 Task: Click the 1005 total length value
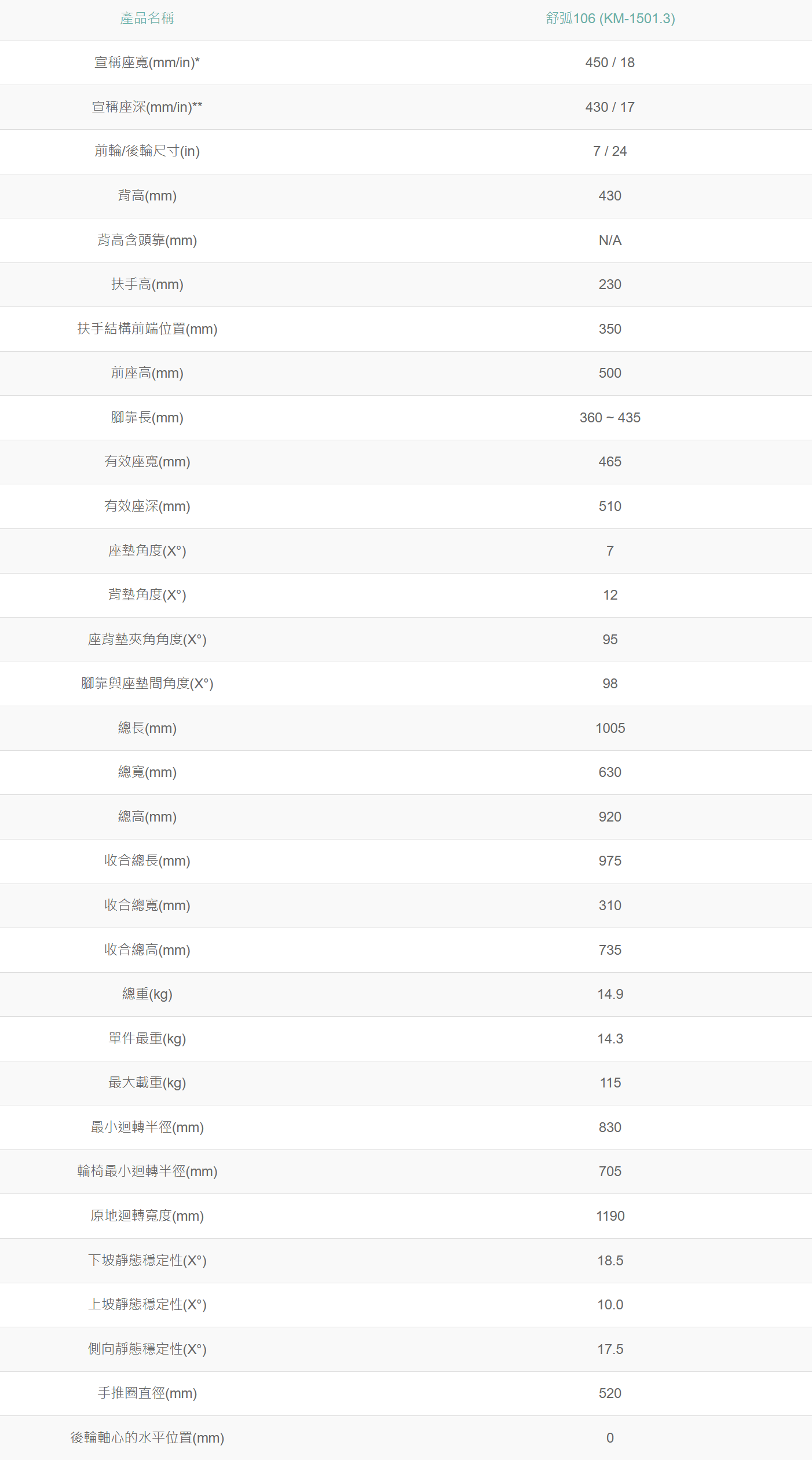pos(610,728)
